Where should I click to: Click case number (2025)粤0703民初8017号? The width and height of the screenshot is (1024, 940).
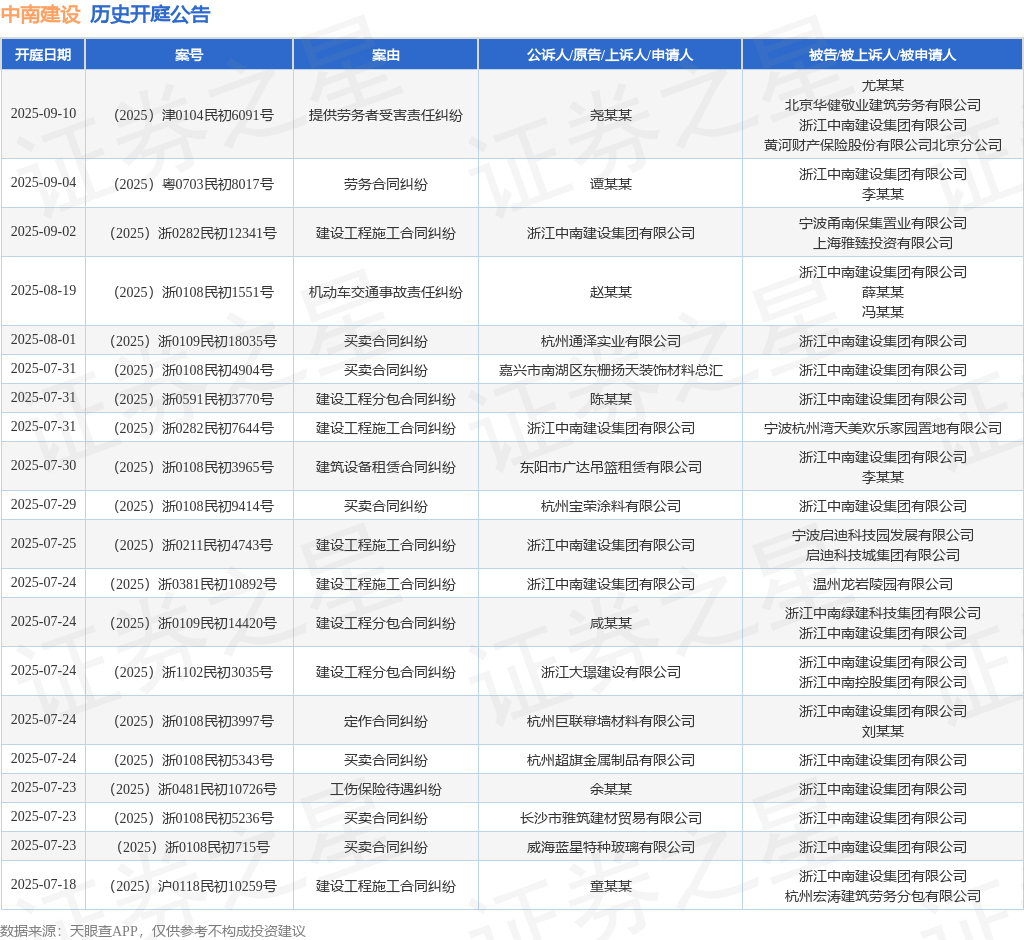193,184
